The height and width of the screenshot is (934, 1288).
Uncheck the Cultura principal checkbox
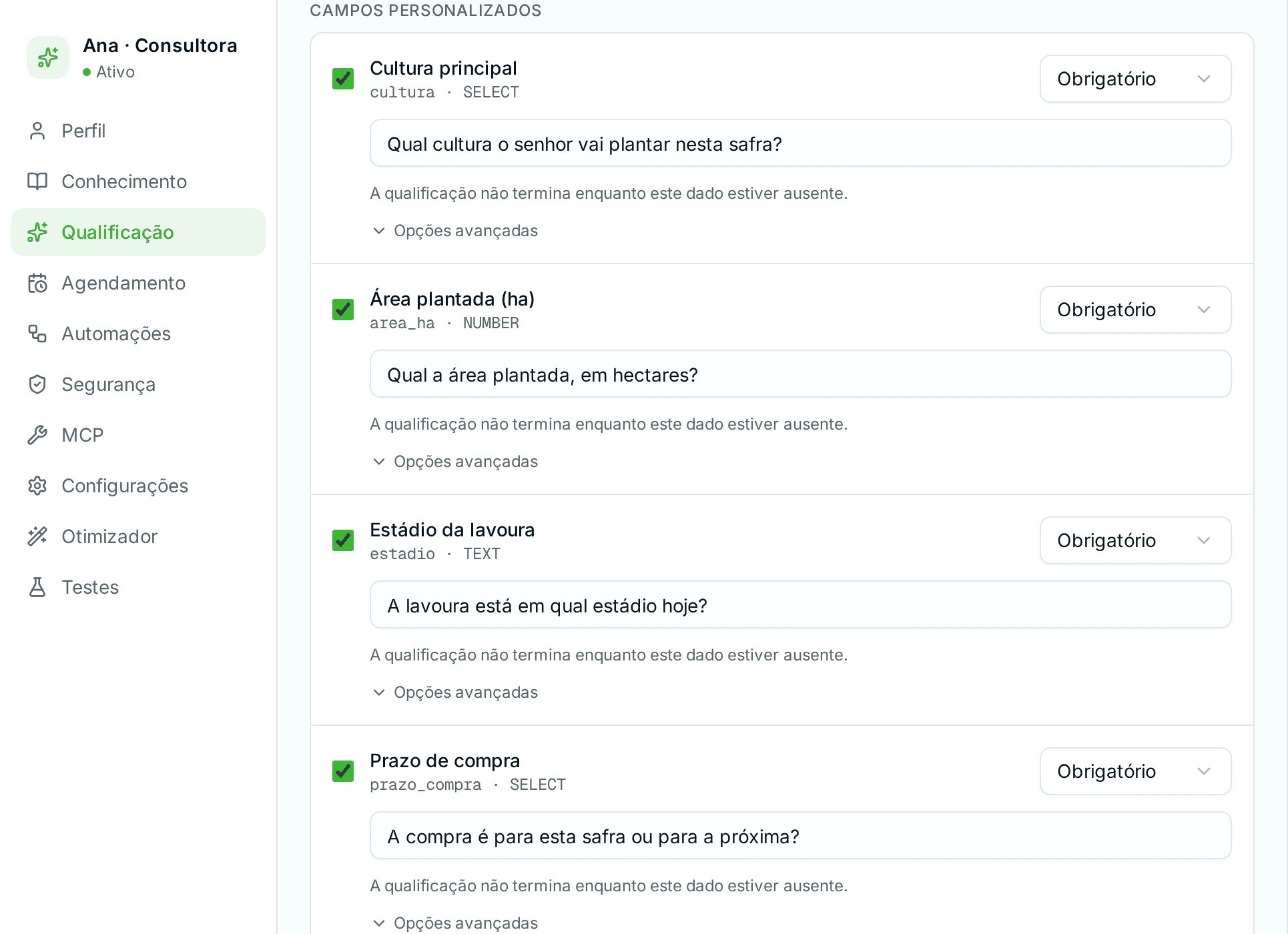343,79
